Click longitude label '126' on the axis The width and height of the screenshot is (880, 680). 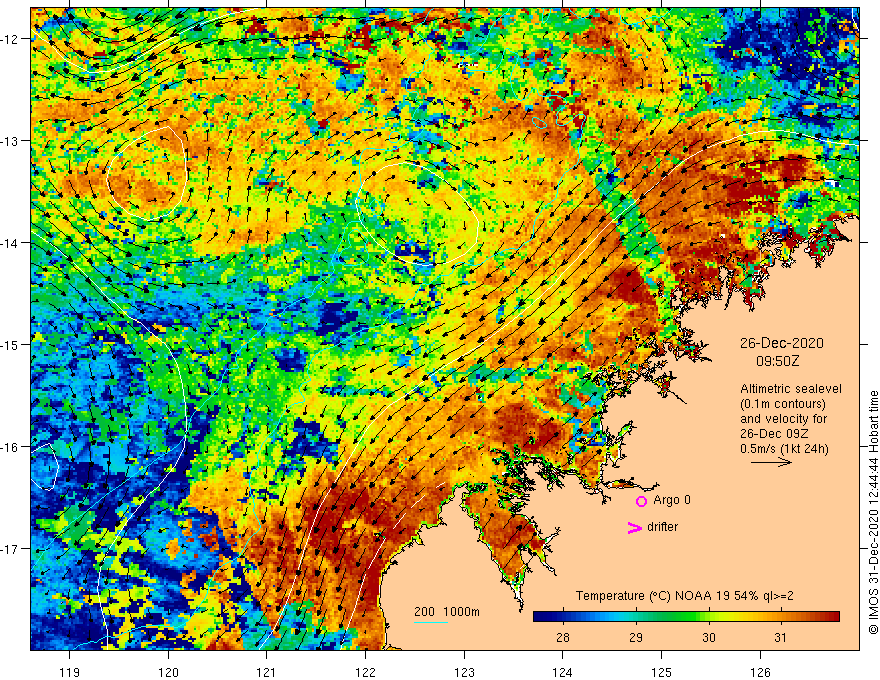coord(760,672)
